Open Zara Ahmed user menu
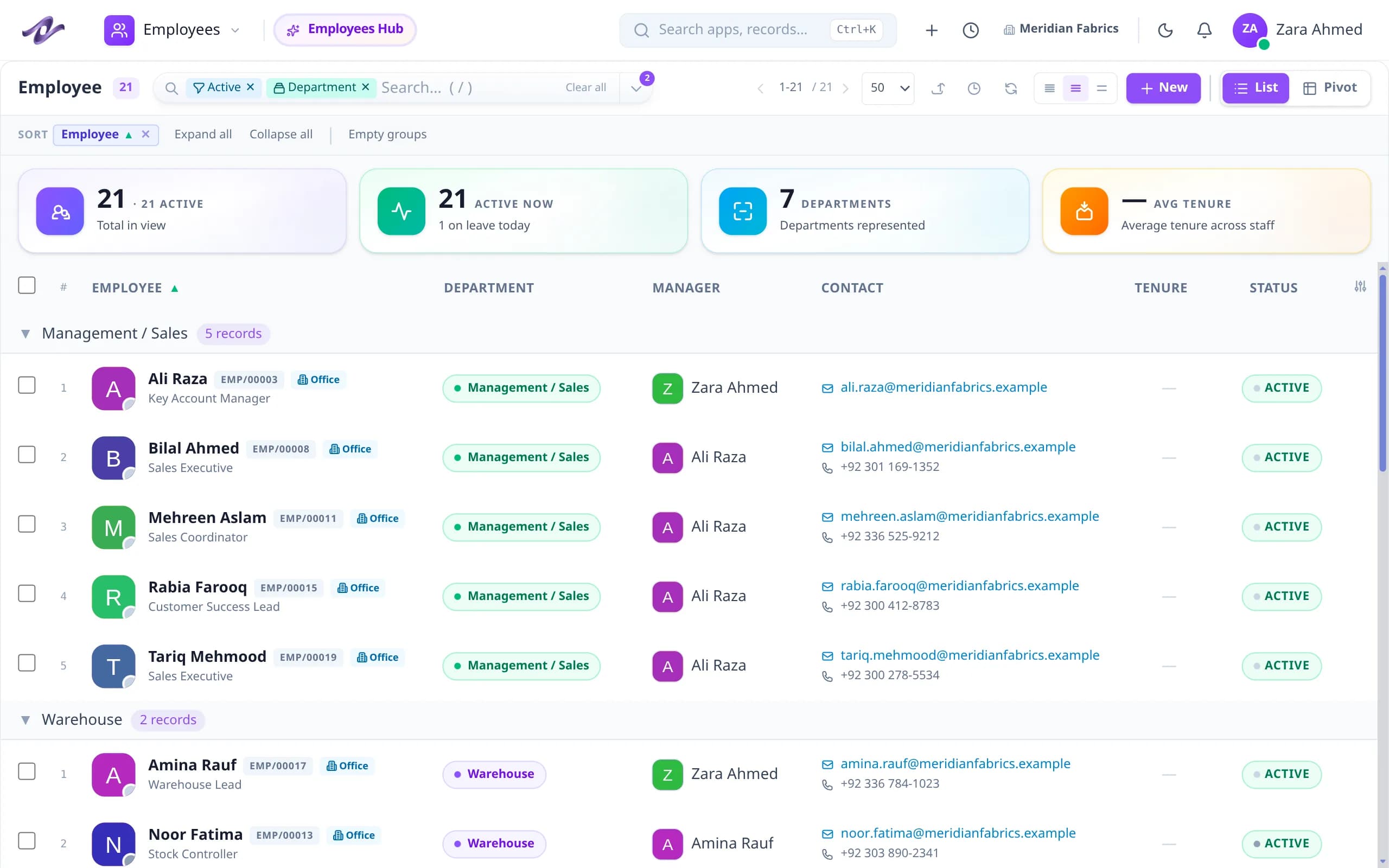 pyautogui.click(x=1297, y=30)
